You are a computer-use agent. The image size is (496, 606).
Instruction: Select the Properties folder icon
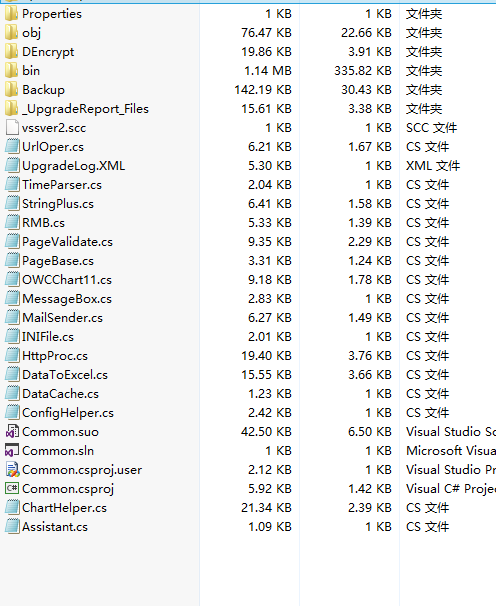(x=12, y=14)
